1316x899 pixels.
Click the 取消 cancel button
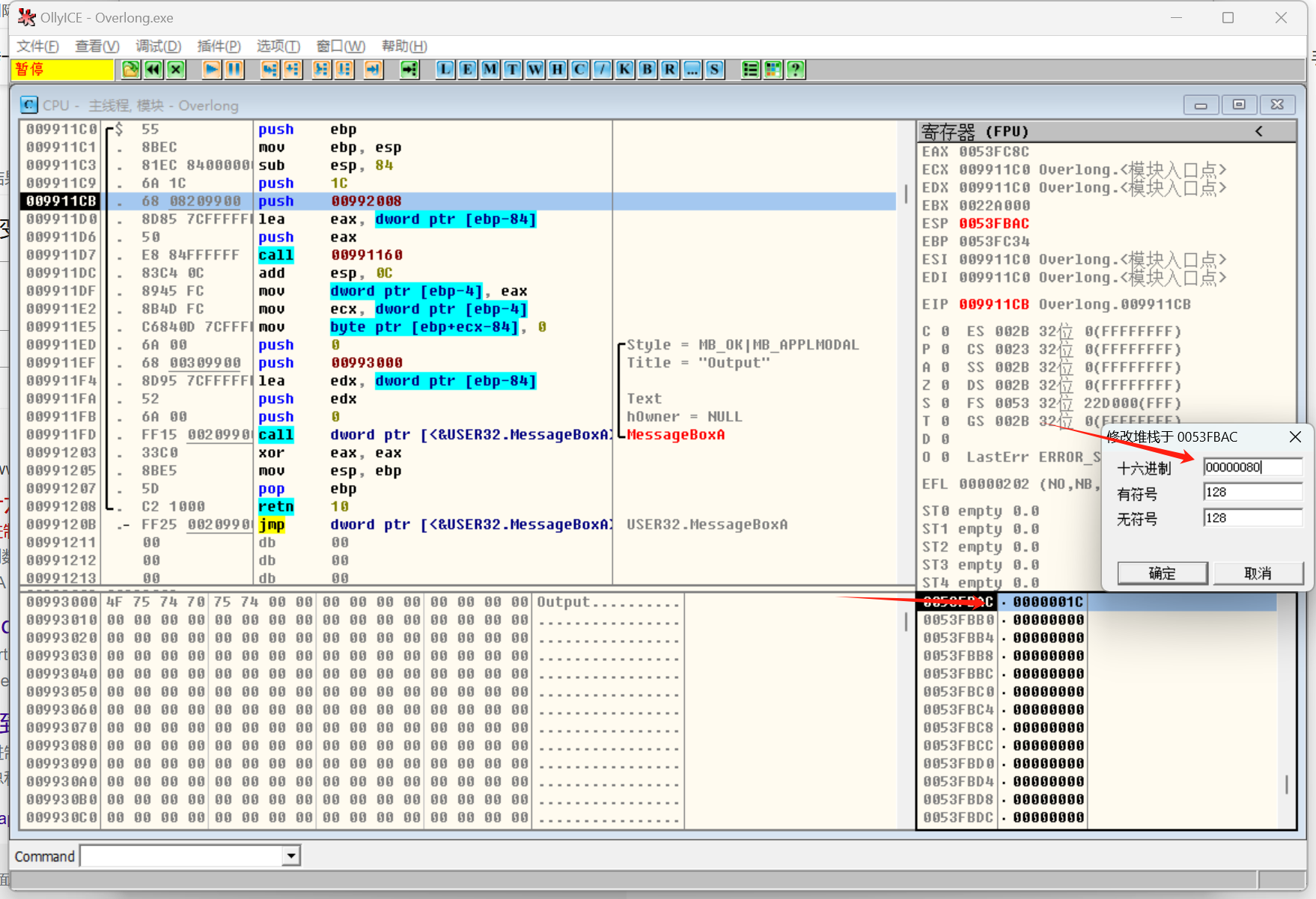pyautogui.click(x=1258, y=573)
